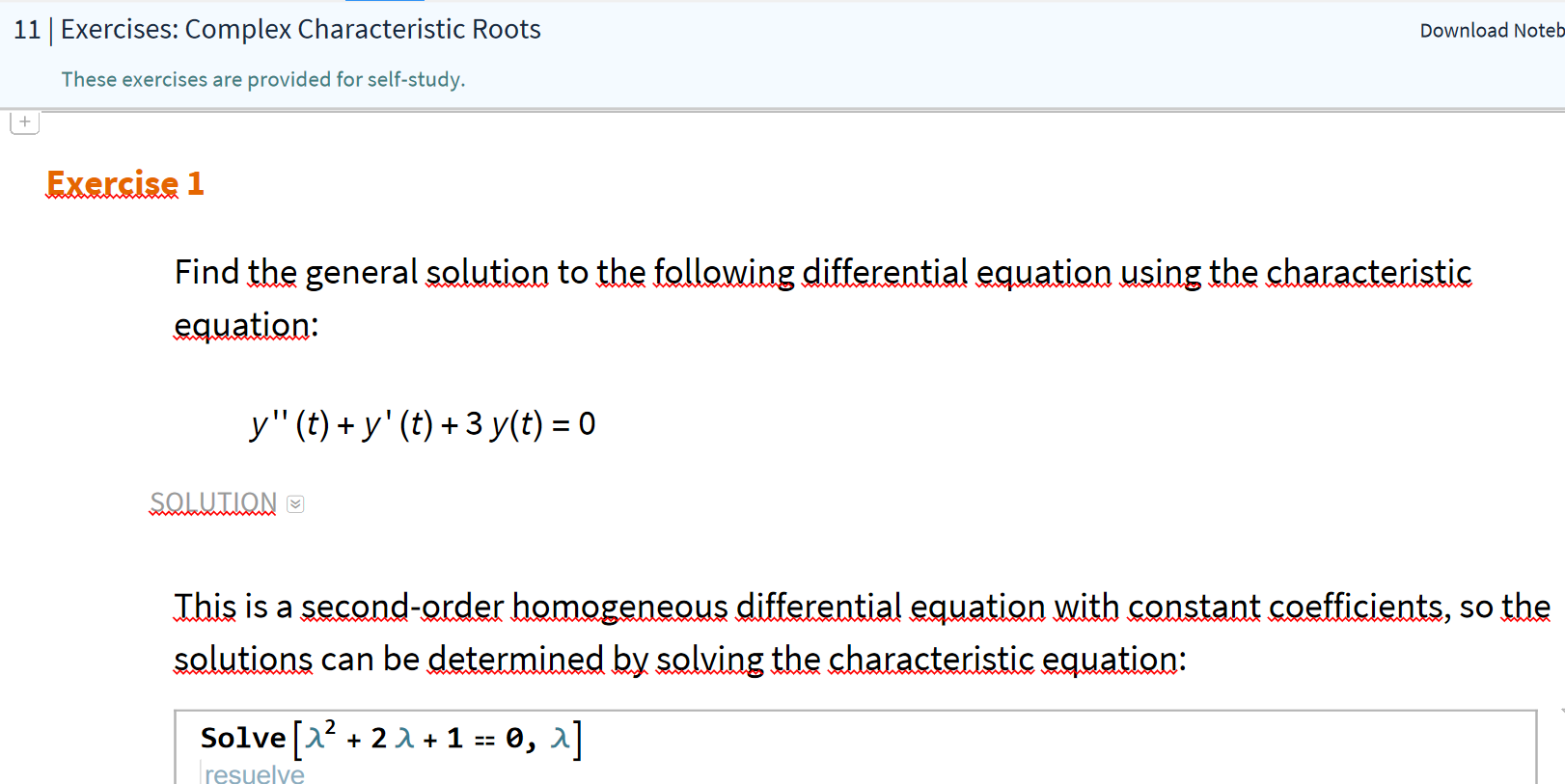Place cursor after the closing bracket of Solve
The image size is (1565, 784).
[584, 740]
